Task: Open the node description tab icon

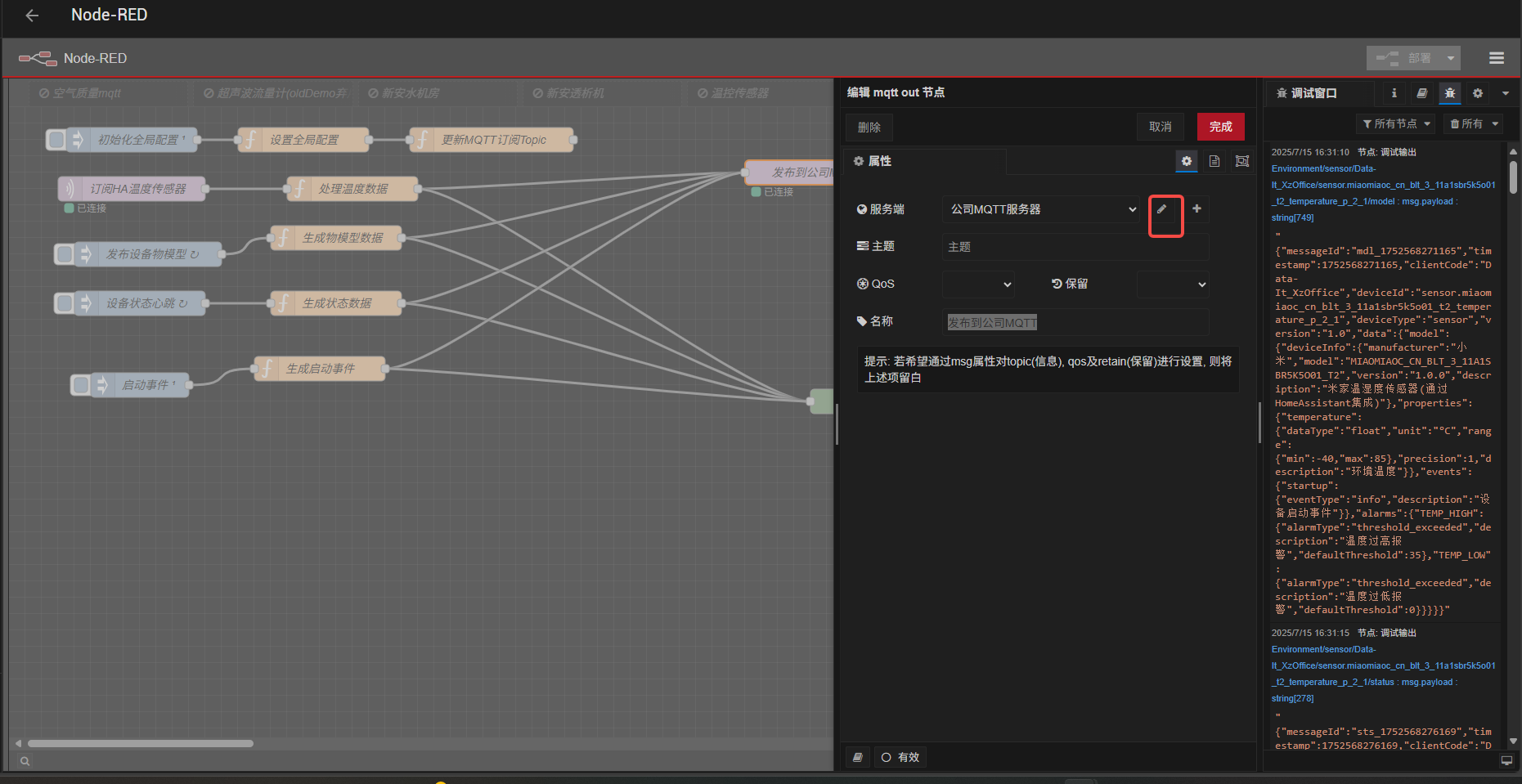Action: [x=1214, y=161]
